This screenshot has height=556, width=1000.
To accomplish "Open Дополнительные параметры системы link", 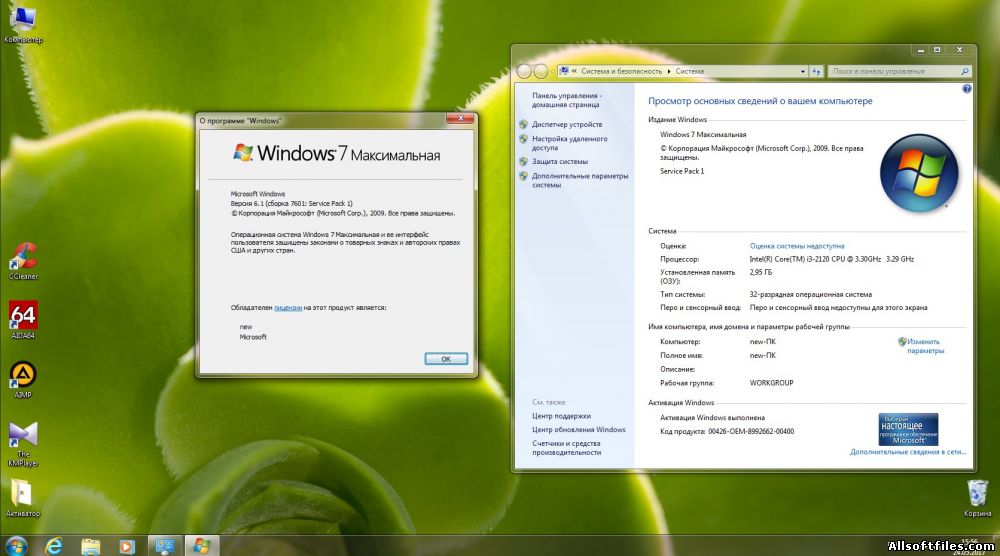I will point(580,180).
